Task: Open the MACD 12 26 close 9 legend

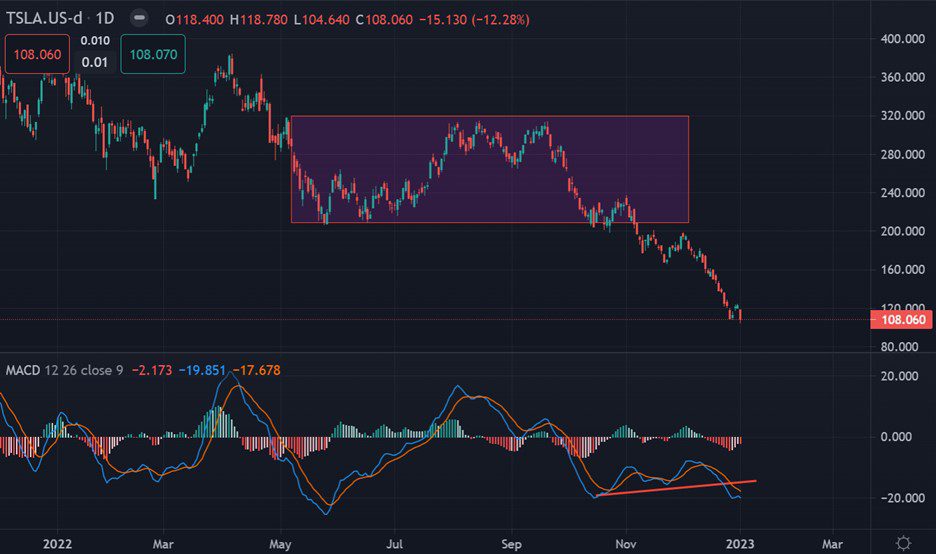Action: click(x=64, y=370)
